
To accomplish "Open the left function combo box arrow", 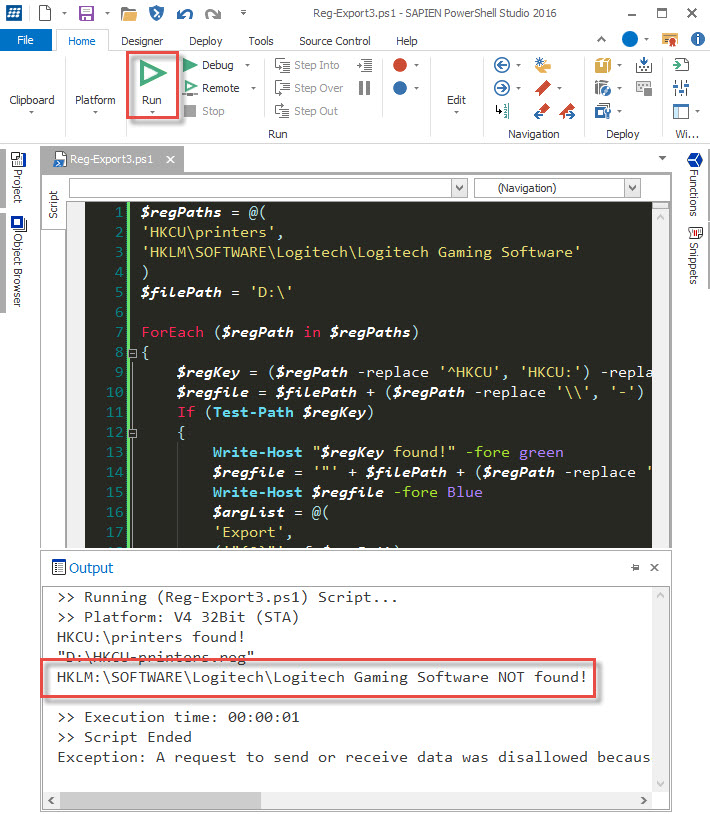I will tap(459, 188).
